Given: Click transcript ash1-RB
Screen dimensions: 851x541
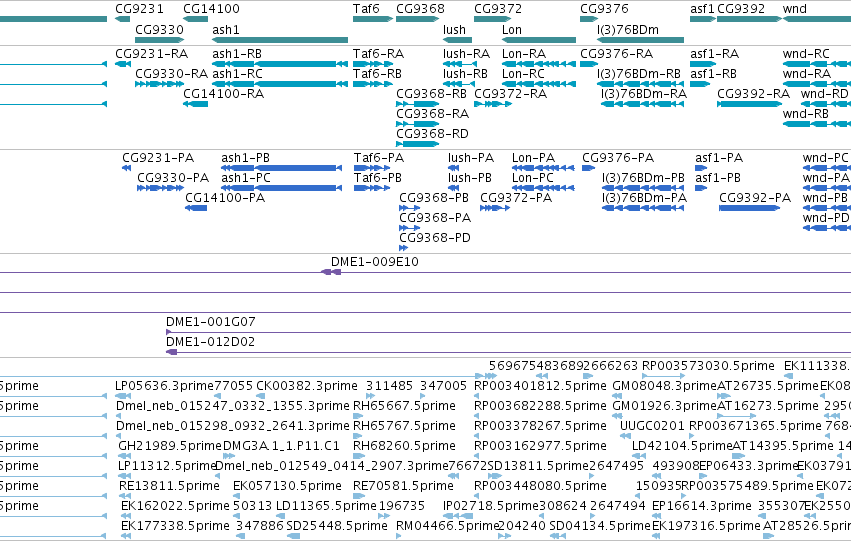Looking at the screenshot, I should [237, 54].
